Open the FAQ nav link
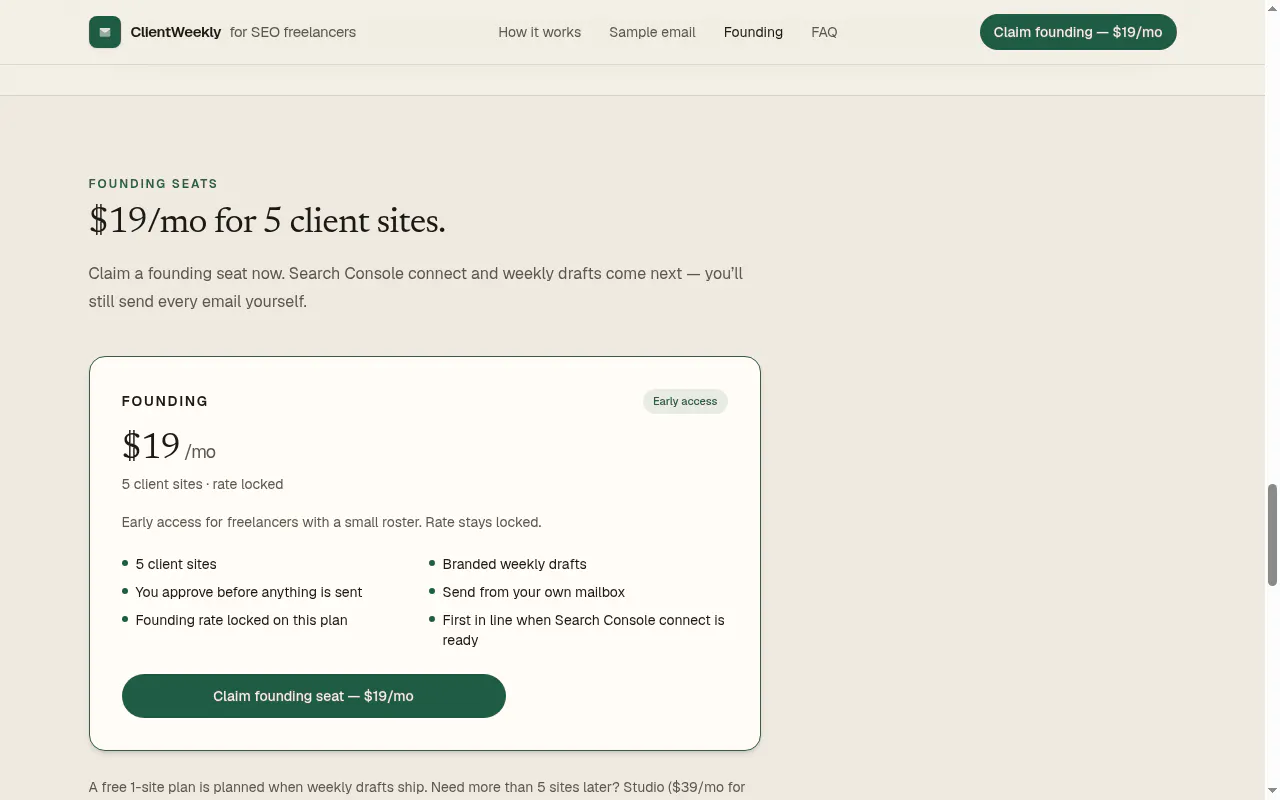The height and width of the screenshot is (800, 1280). tap(824, 32)
